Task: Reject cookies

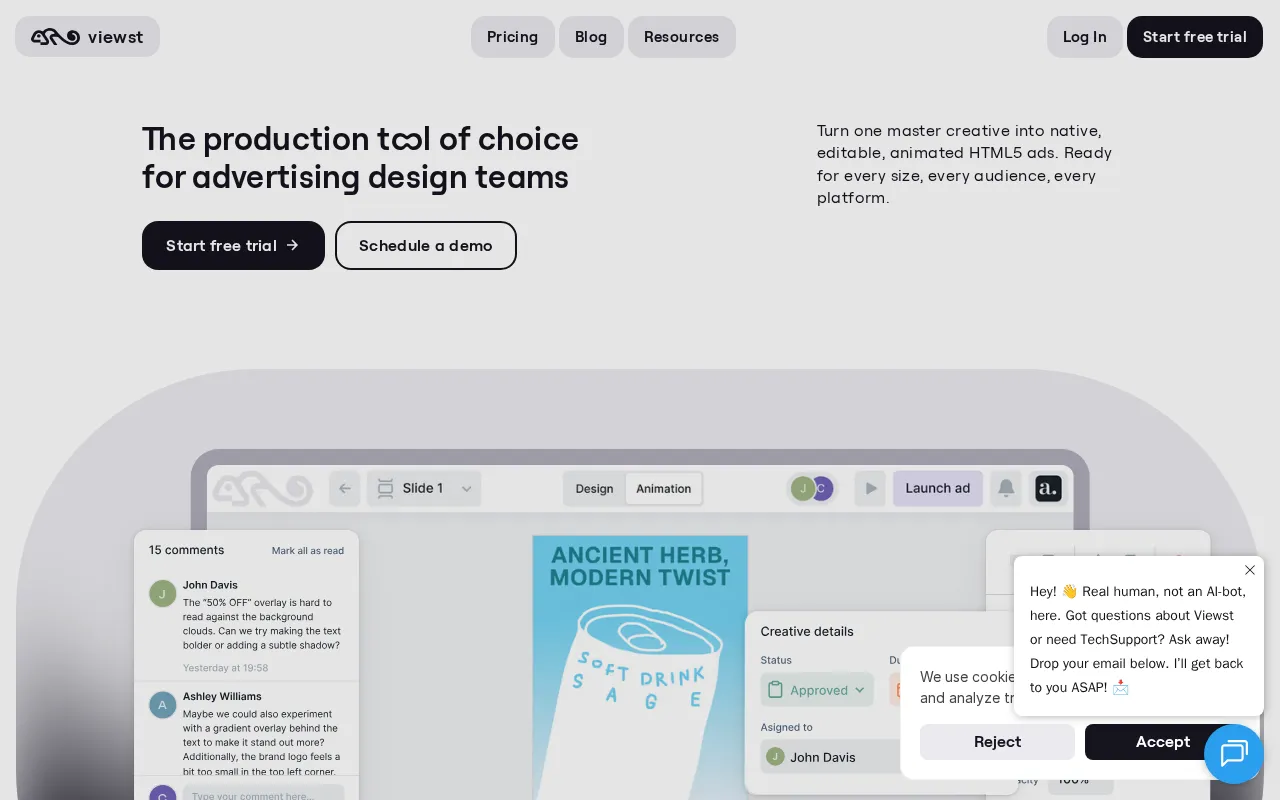Action: [997, 742]
